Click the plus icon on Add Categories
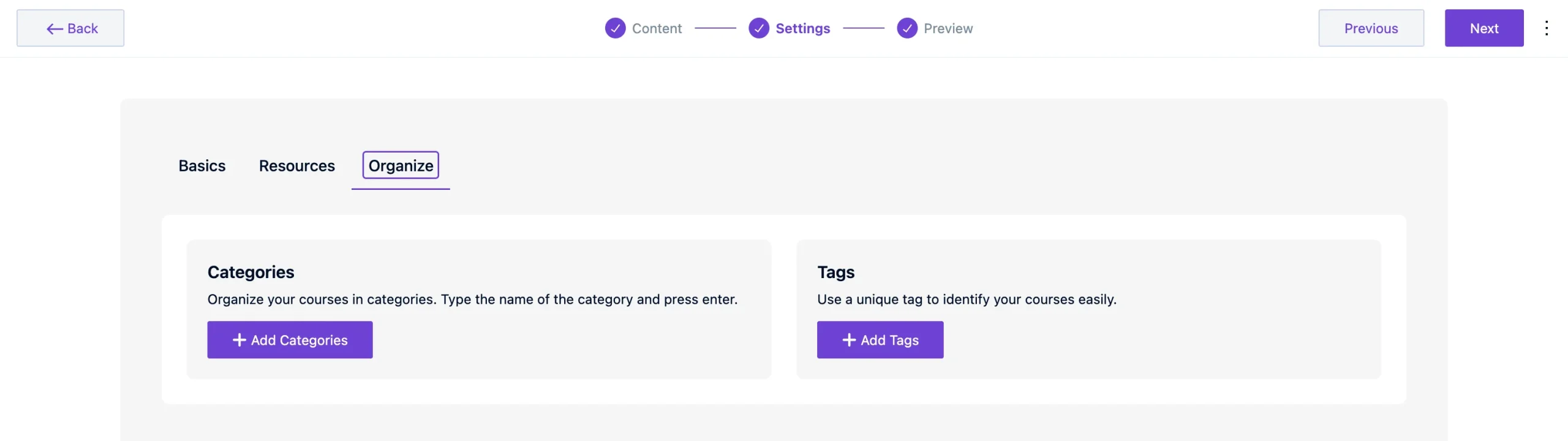The height and width of the screenshot is (441, 1568). pos(238,339)
